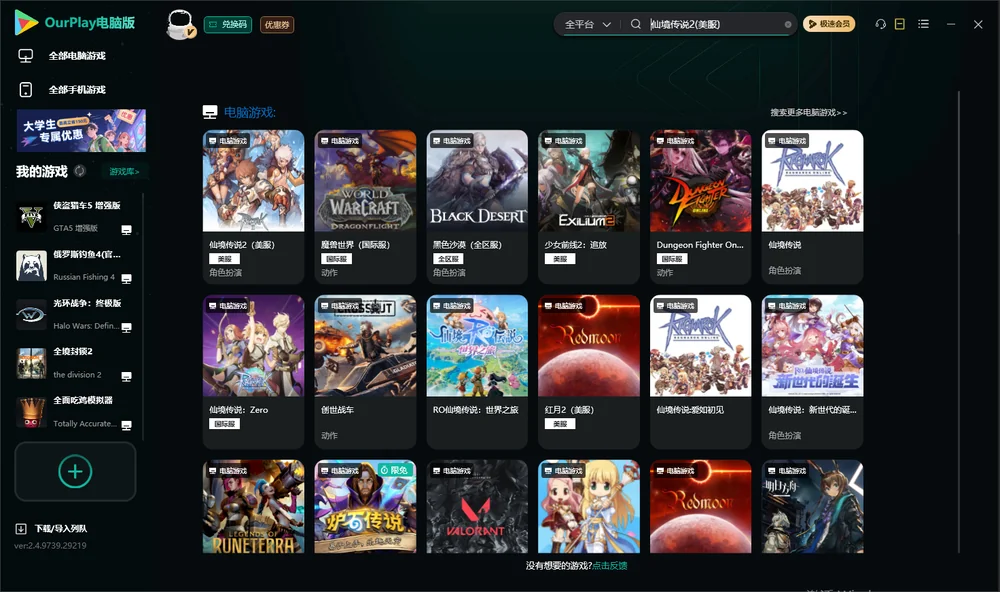Select 全部电脑游戏 in sidebar
This screenshot has width=1000, height=592.
coord(77,56)
